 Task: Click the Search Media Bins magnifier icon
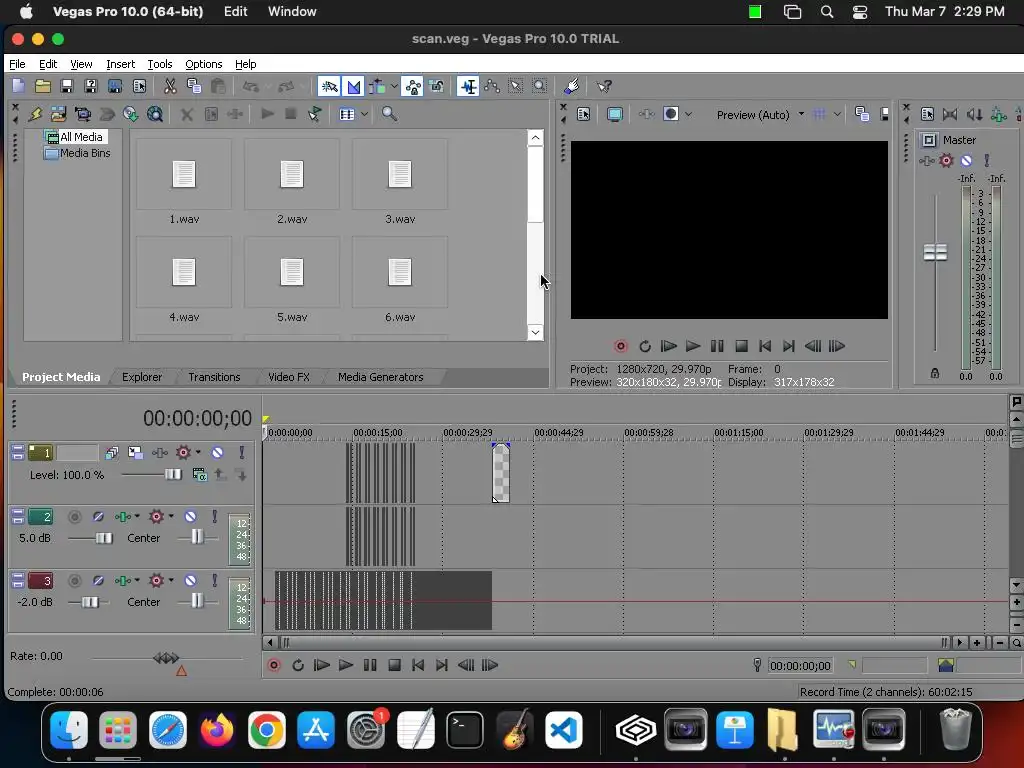coord(389,114)
